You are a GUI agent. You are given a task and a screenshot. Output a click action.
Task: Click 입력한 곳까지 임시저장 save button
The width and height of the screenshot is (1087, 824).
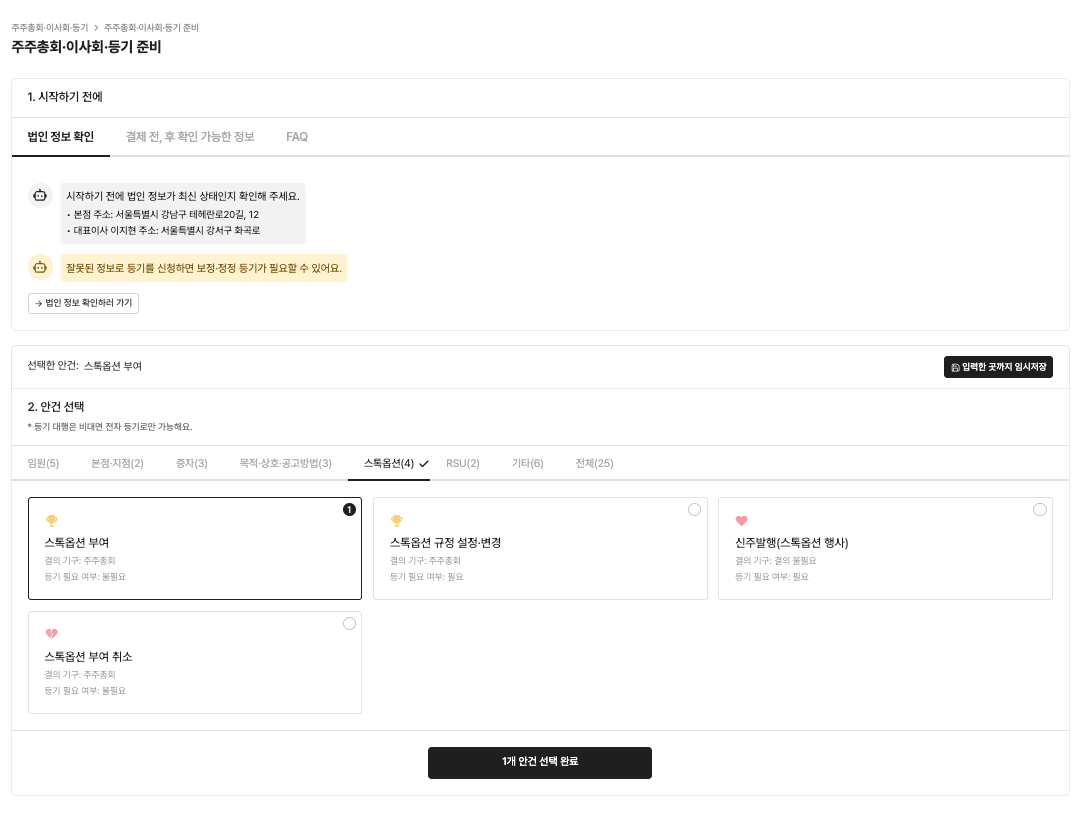tap(998, 367)
